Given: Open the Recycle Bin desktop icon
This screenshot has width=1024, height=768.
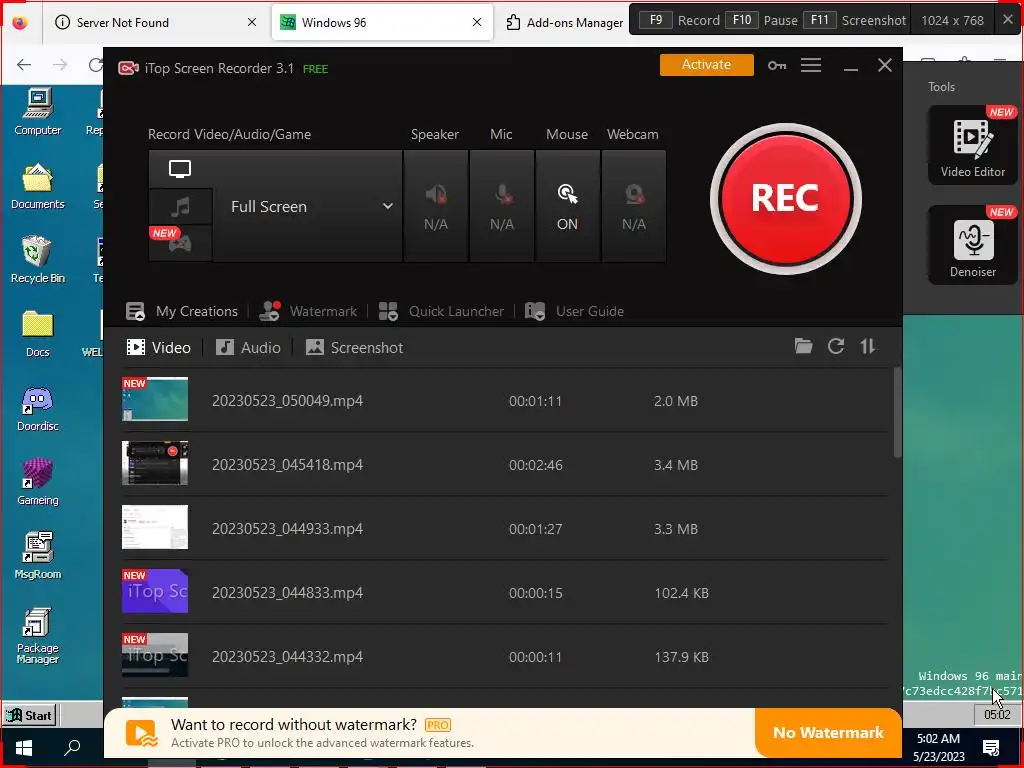Looking at the screenshot, I should (38, 260).
